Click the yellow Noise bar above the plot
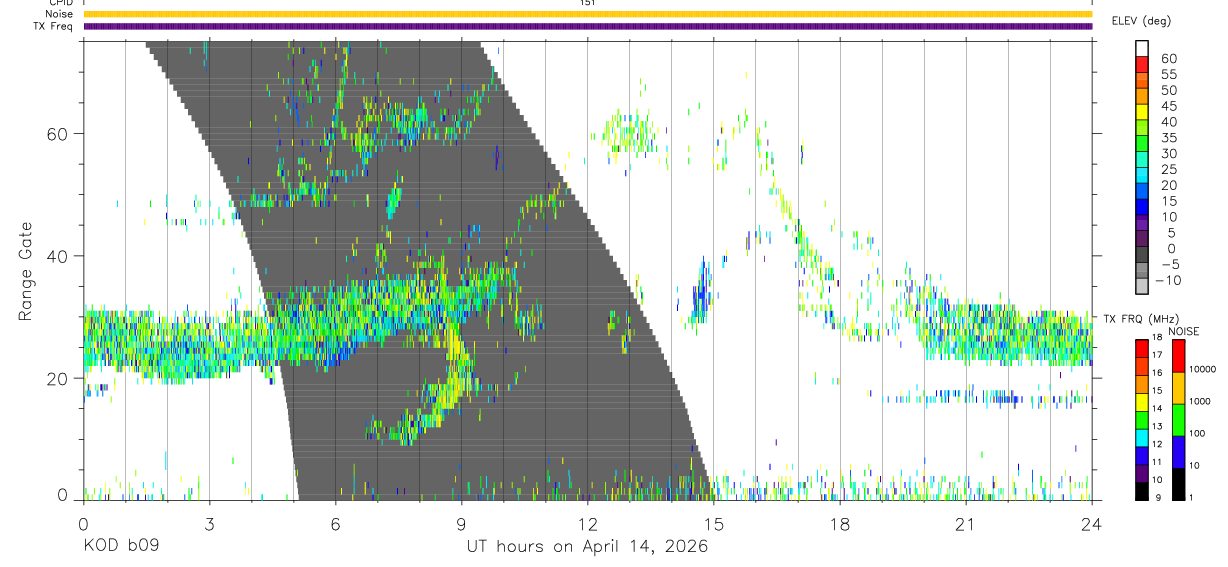 pyautogui.click(x=587, y=14)
